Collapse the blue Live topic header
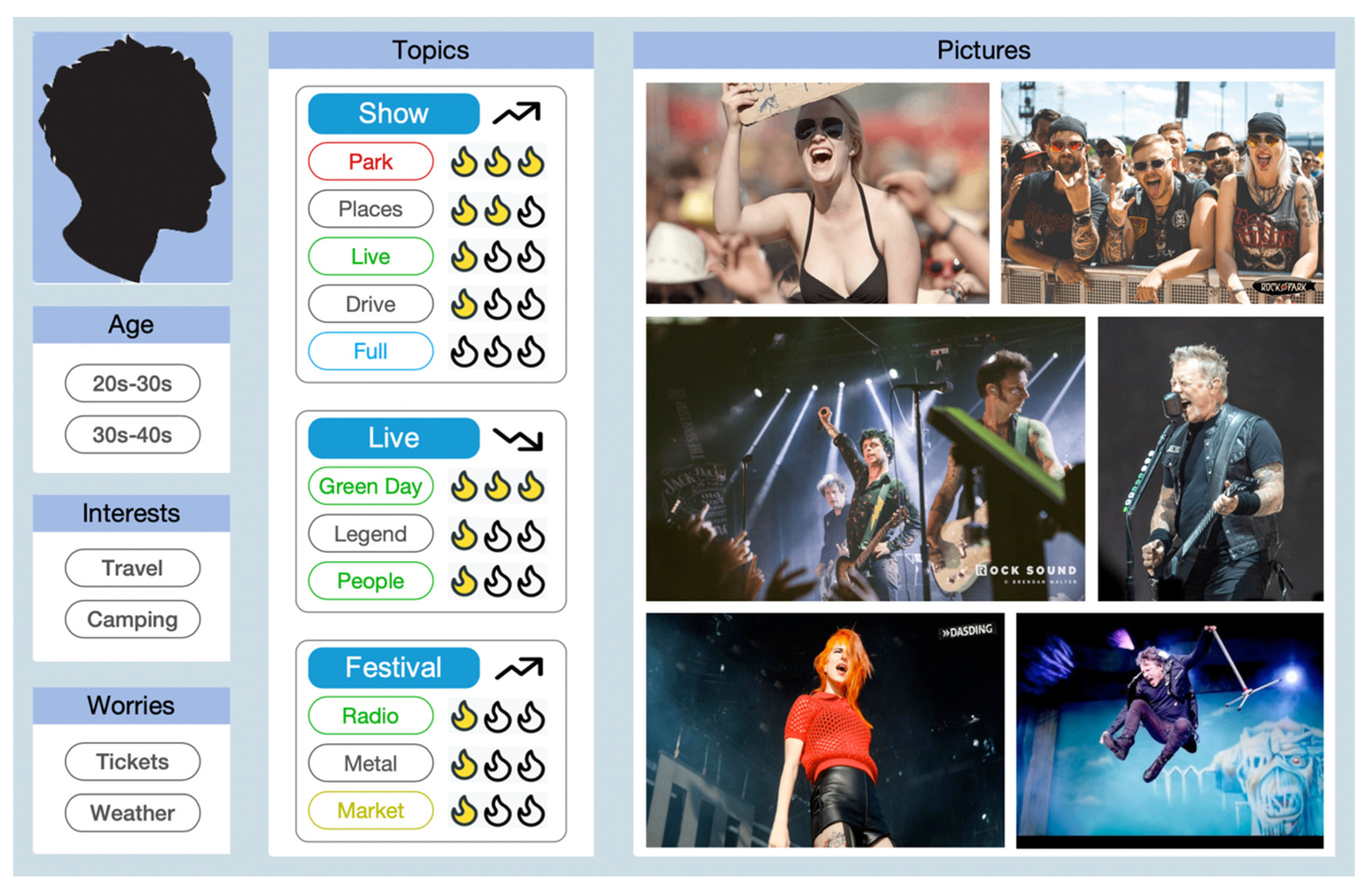Screen dimensions: 1372x892 coord(393,438)
